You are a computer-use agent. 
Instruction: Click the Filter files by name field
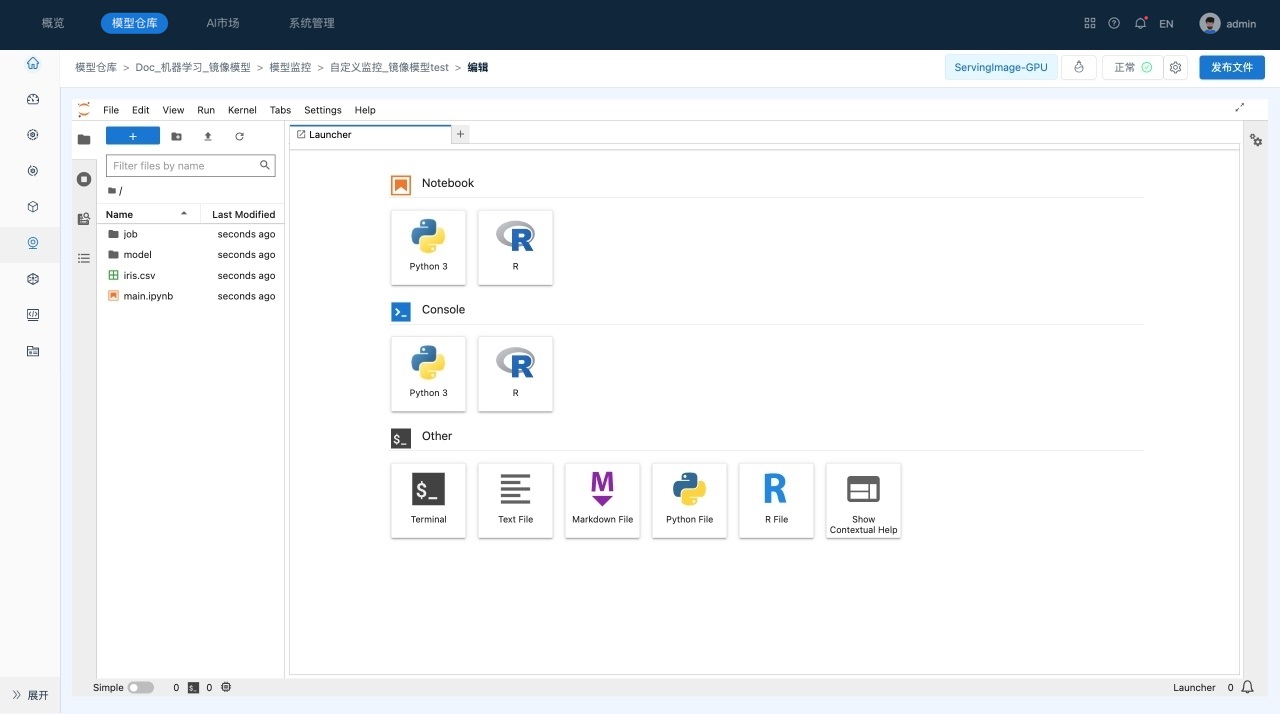click(184, 166)
